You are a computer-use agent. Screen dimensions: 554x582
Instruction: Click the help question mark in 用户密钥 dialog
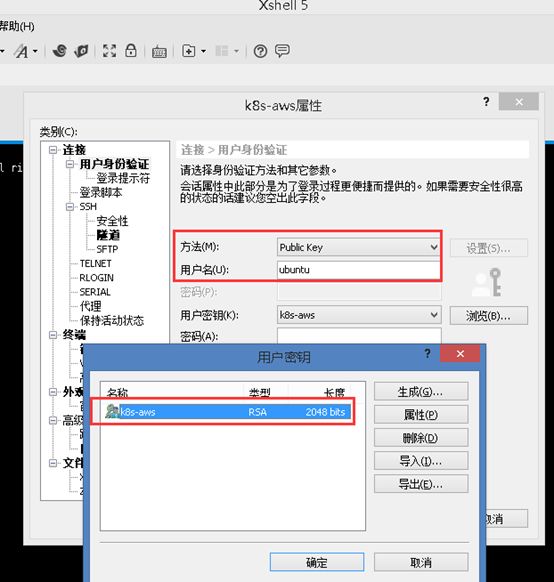[427, 354]
